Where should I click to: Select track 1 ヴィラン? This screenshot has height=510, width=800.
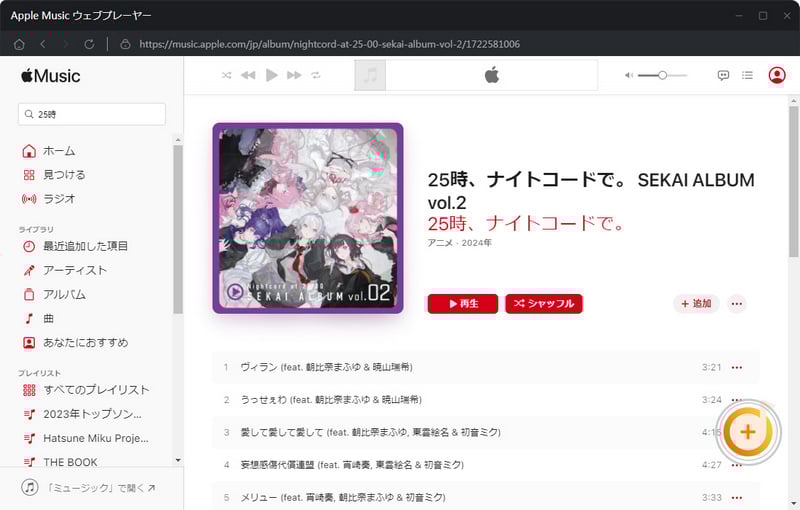485,367
